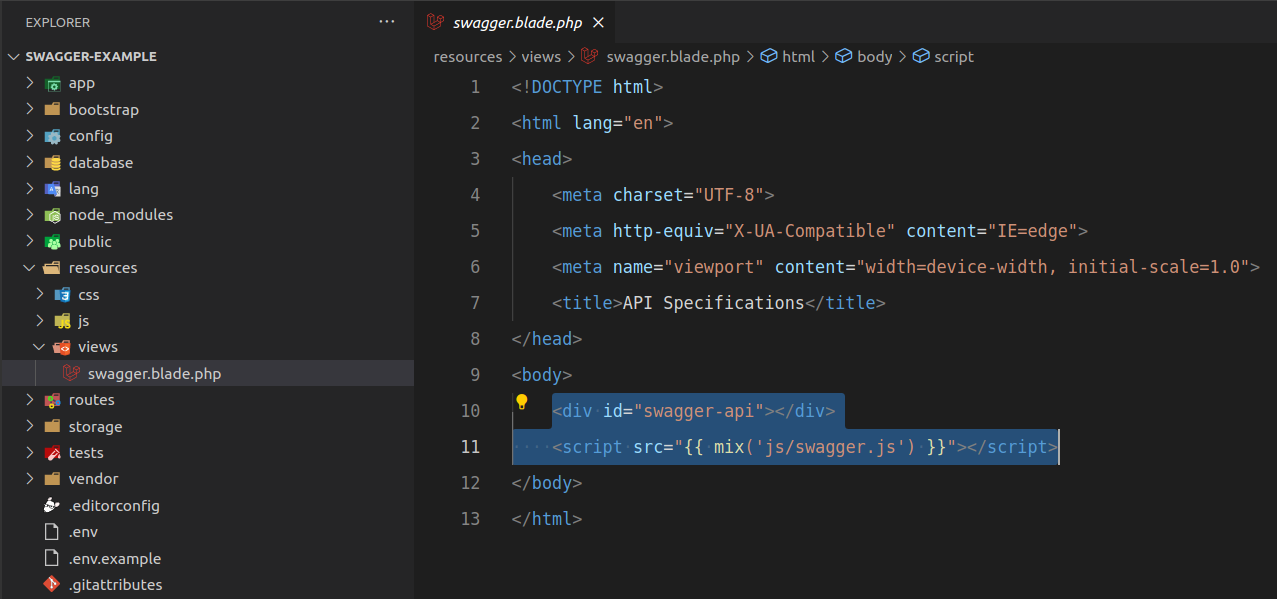The height and width of the screenshot is (599, 1277).
Task: Expand the node_modules folder
Action: (x=31, y=214)
